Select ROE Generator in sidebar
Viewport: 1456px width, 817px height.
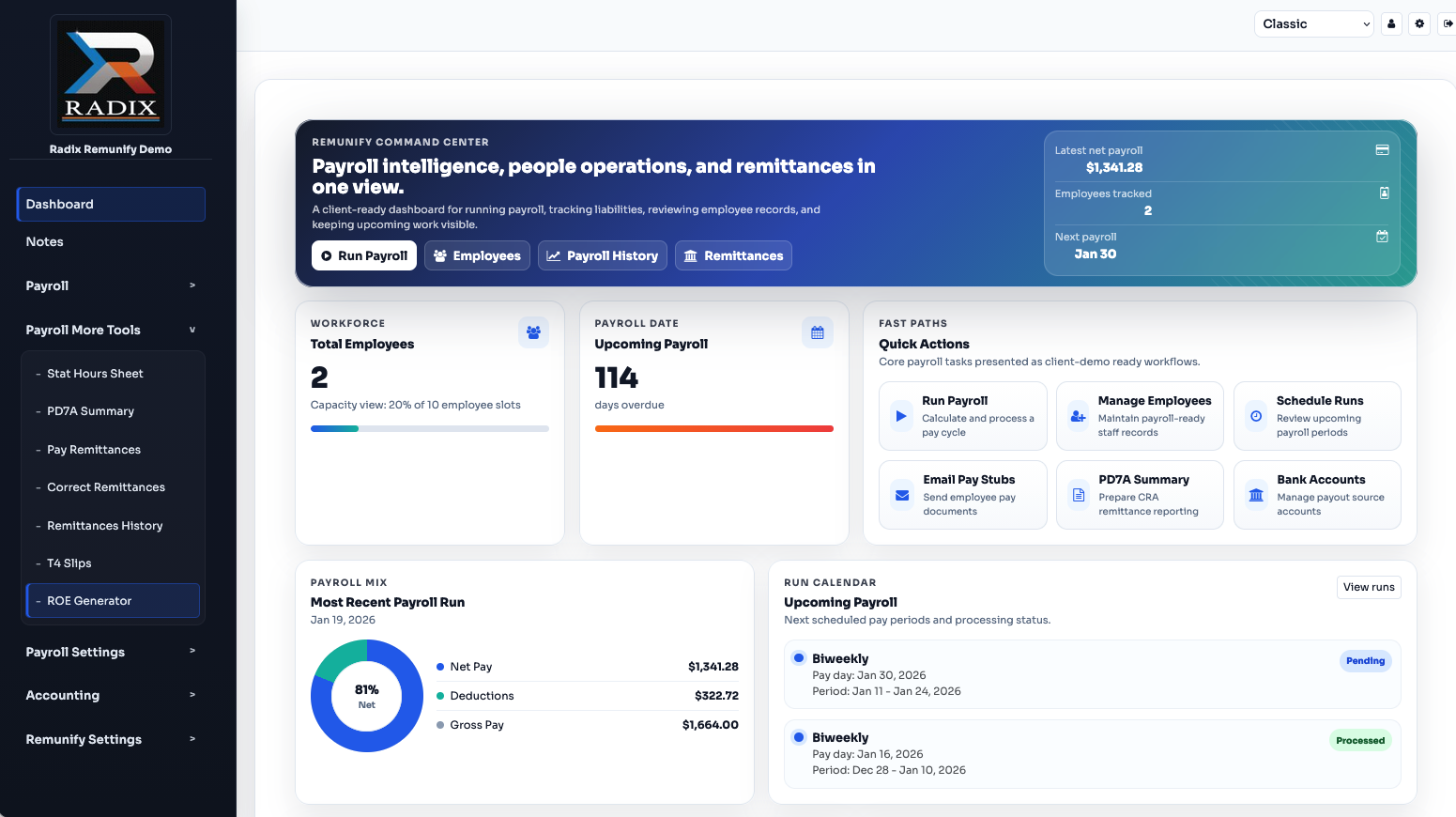coord(113,601)
